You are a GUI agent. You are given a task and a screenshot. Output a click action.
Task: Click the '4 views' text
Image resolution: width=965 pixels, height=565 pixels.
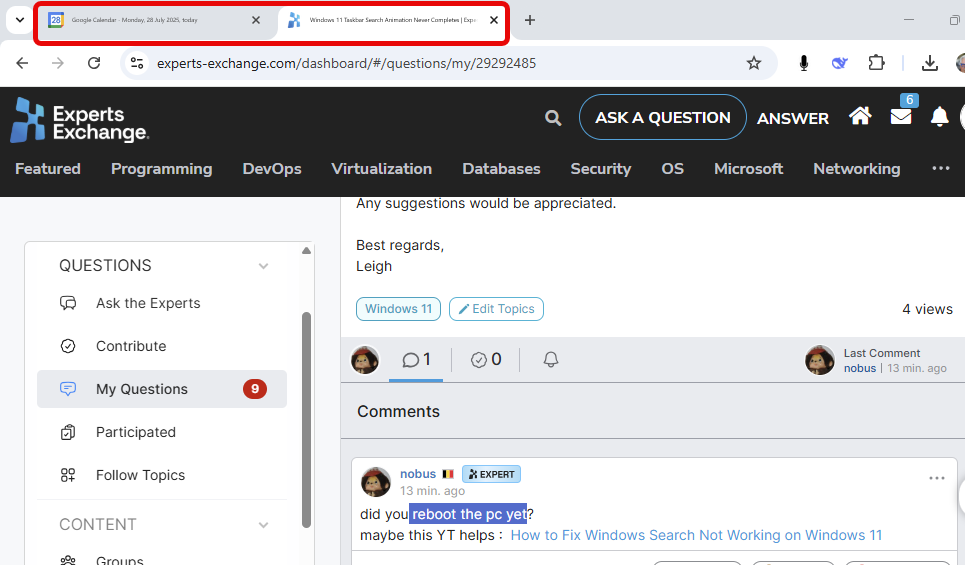tap(927, 309)
